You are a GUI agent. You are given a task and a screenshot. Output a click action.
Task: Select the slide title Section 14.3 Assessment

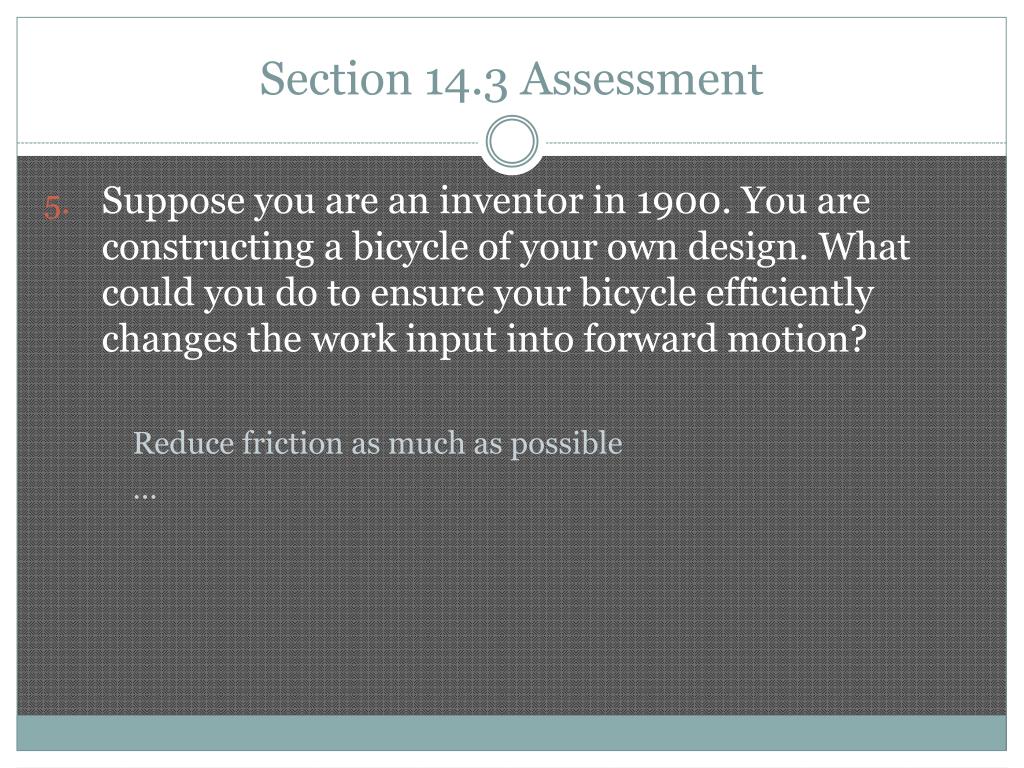[511, 78]
